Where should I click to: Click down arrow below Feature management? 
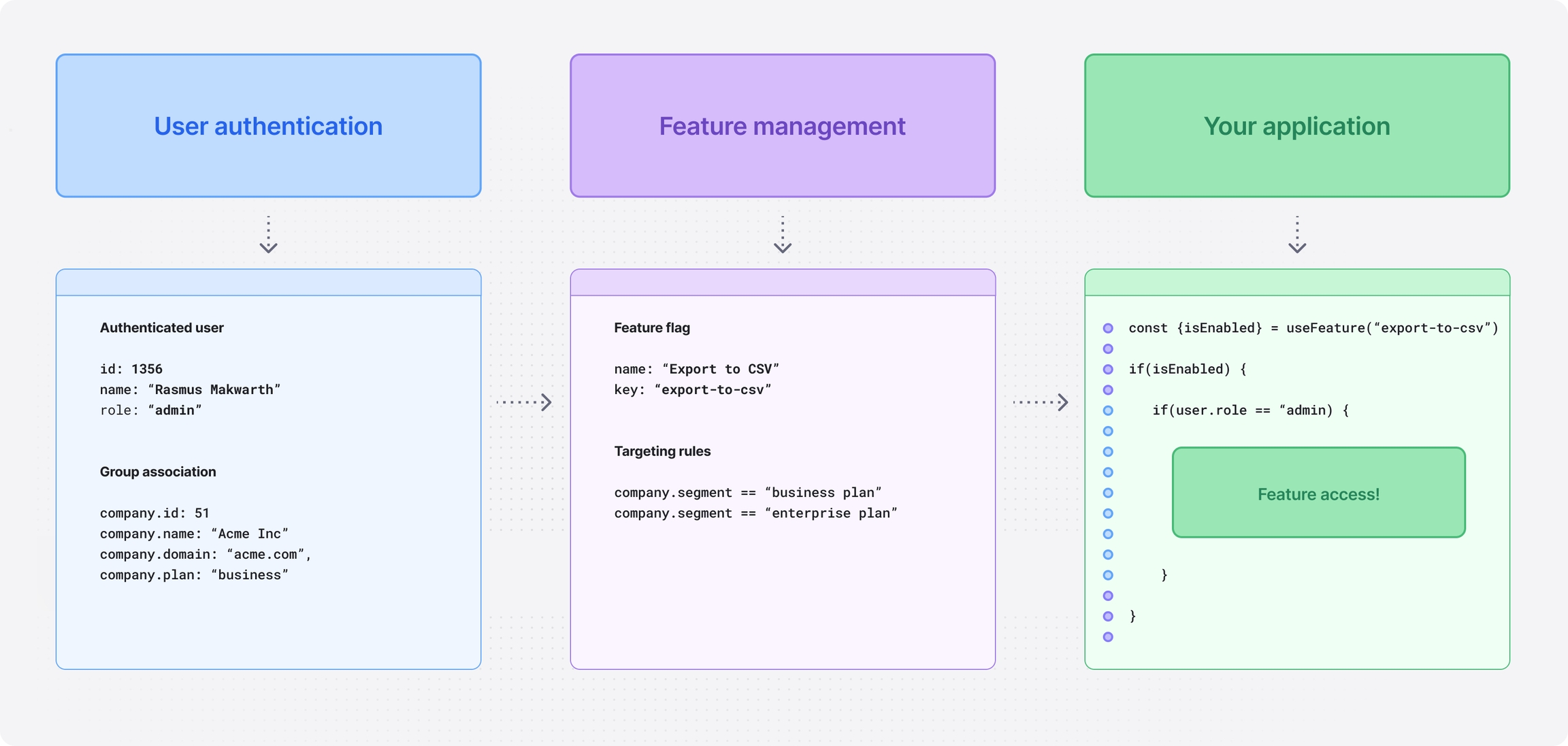pos(783,236)
